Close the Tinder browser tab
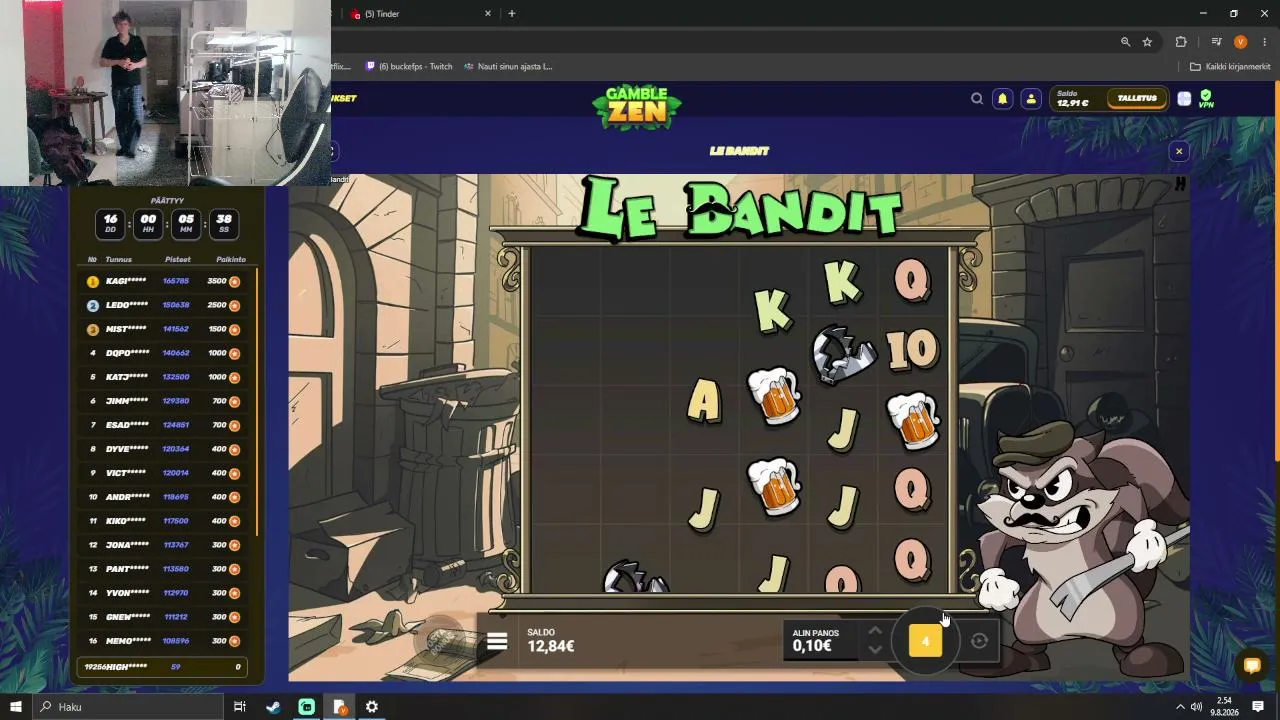This screenshot has height=720, width=1280. (488, 14)
